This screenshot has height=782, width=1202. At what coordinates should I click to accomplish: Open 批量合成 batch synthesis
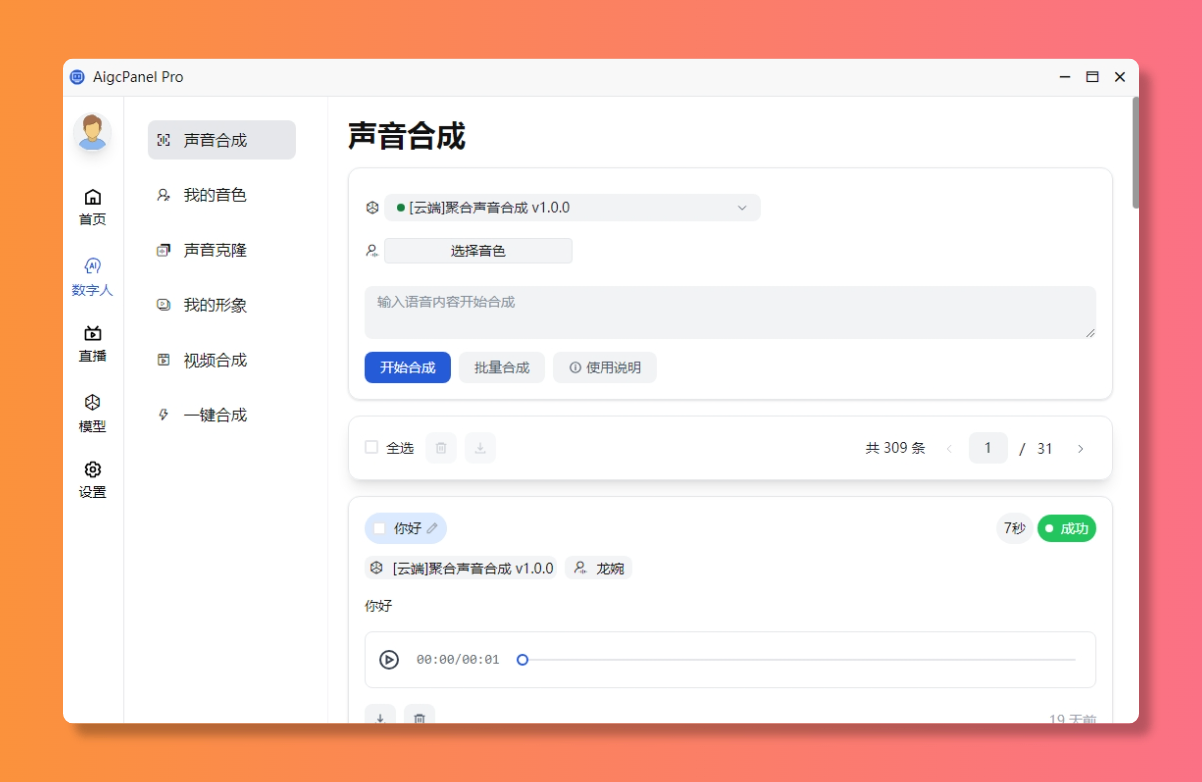(x=502, y=367)
